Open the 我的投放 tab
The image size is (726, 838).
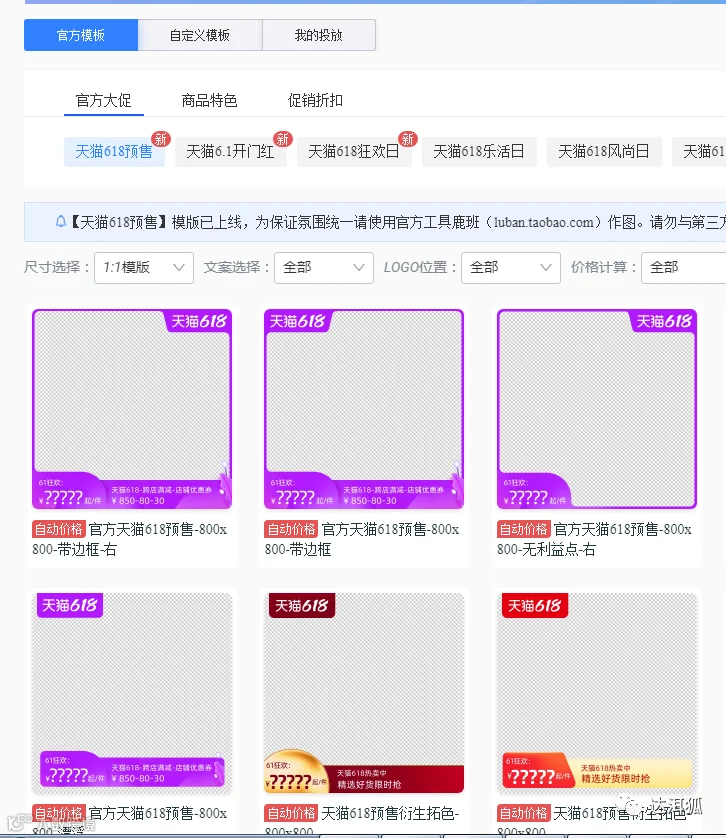pyautogui.click(x=319, y=35)
